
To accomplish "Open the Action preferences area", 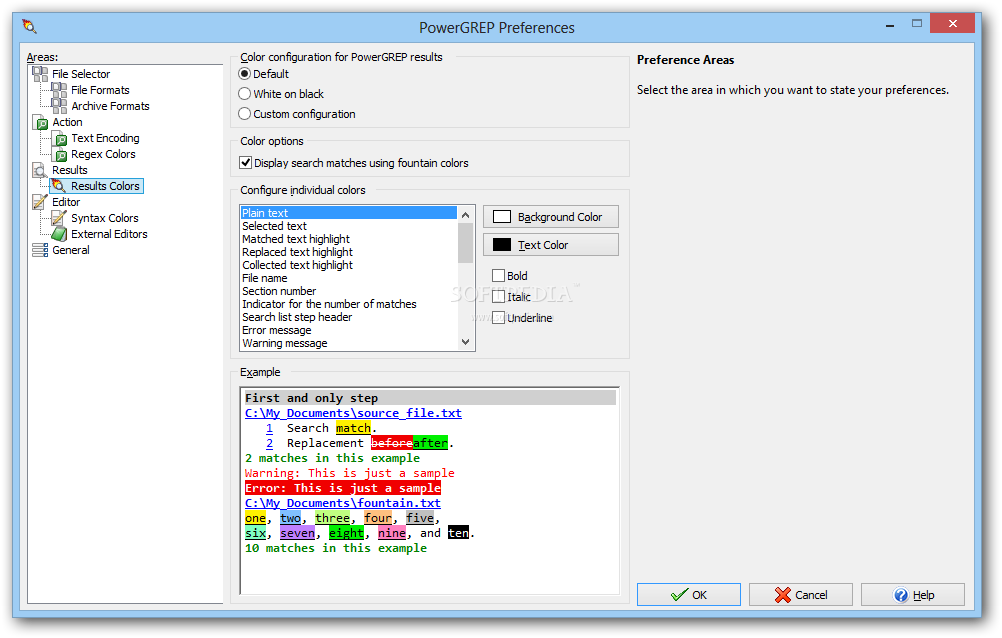I will 67,122.
